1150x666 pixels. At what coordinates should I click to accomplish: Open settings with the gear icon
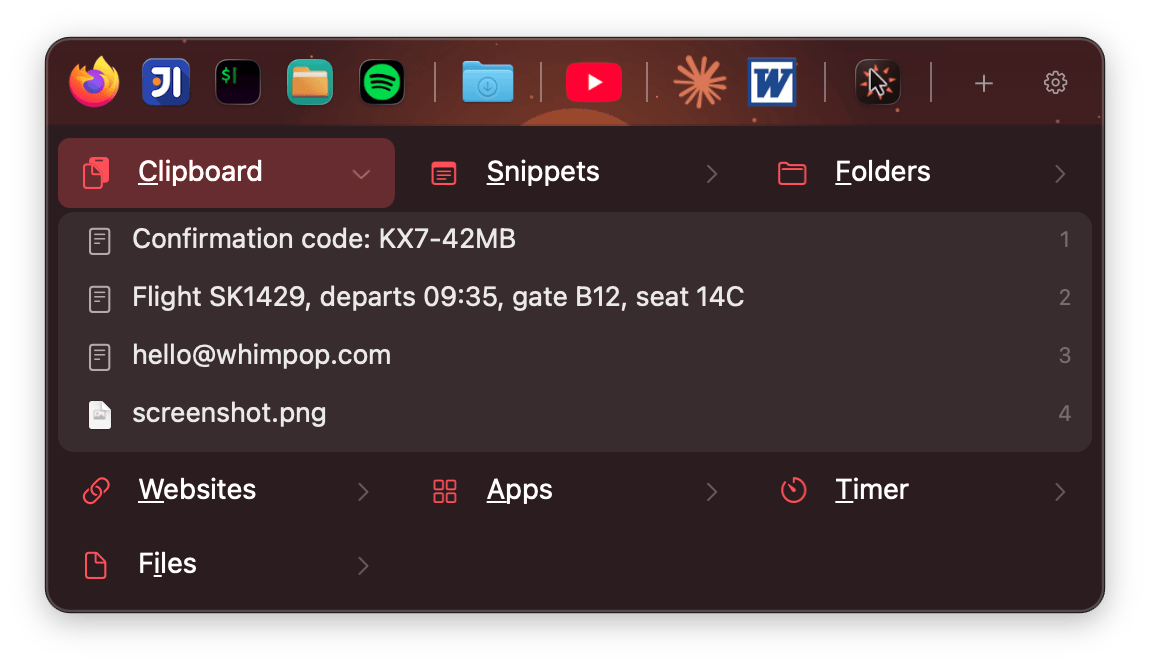tap(1055, 82)
